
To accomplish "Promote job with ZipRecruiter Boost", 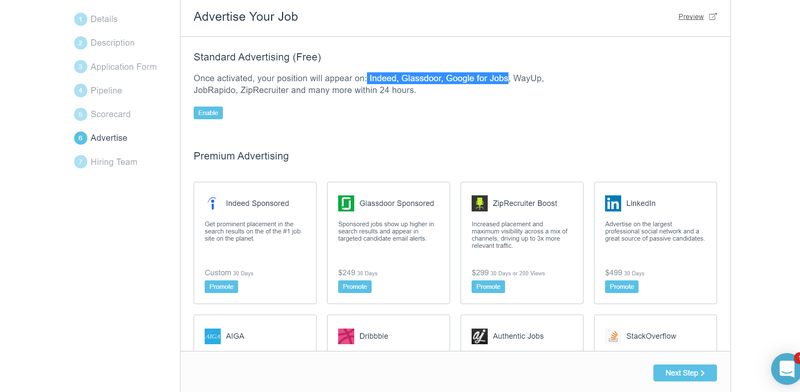I will pos(488,287).
